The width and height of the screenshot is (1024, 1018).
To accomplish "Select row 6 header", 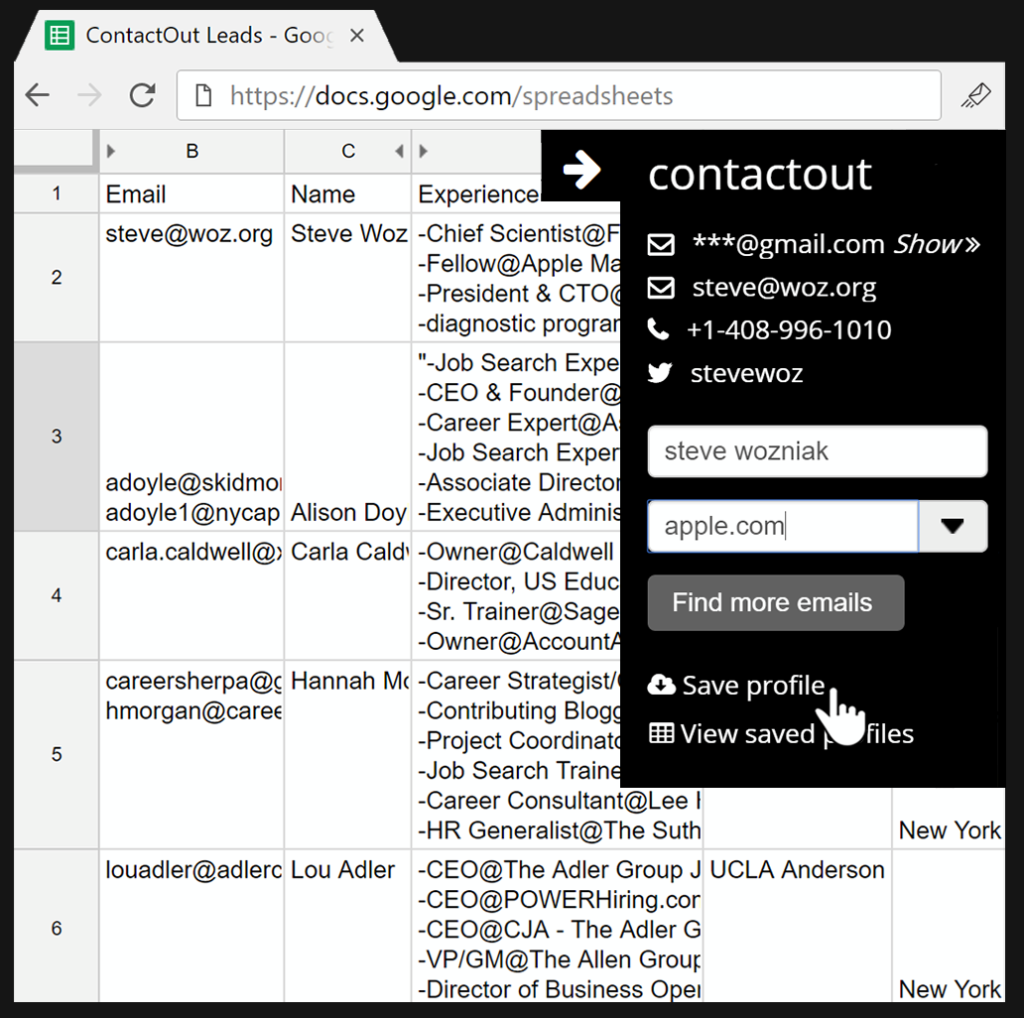I will pos(56,928).
